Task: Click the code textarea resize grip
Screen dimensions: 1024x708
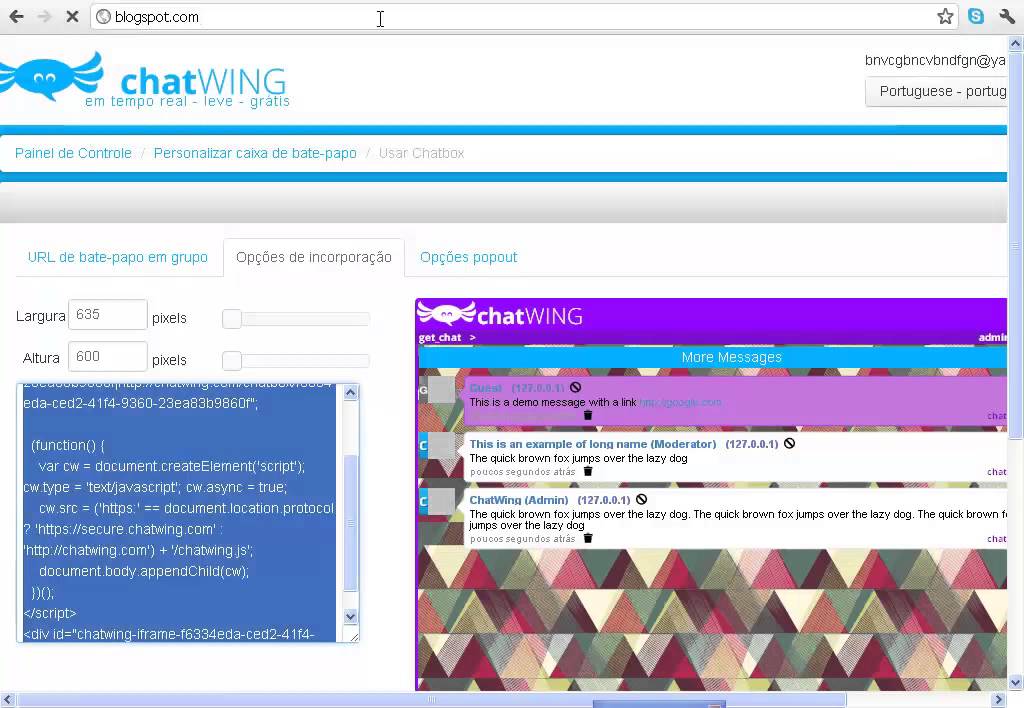Action: 353,637
